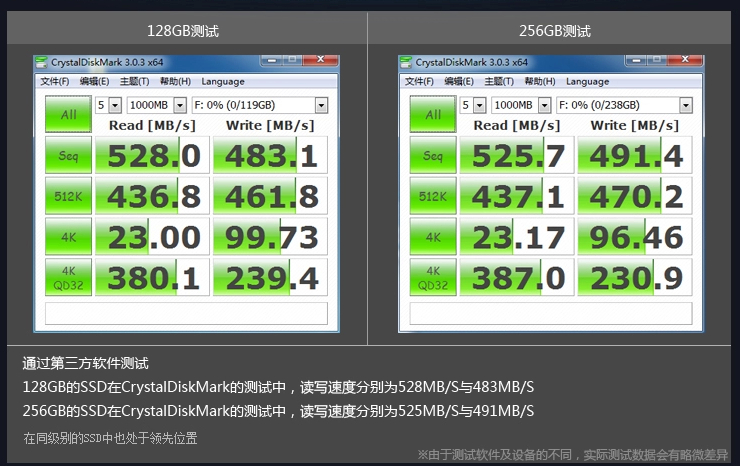This screenshot has height=466, width=740.
Task: Click 4K QD32 write result 239.4
Action: coord(270,277)
